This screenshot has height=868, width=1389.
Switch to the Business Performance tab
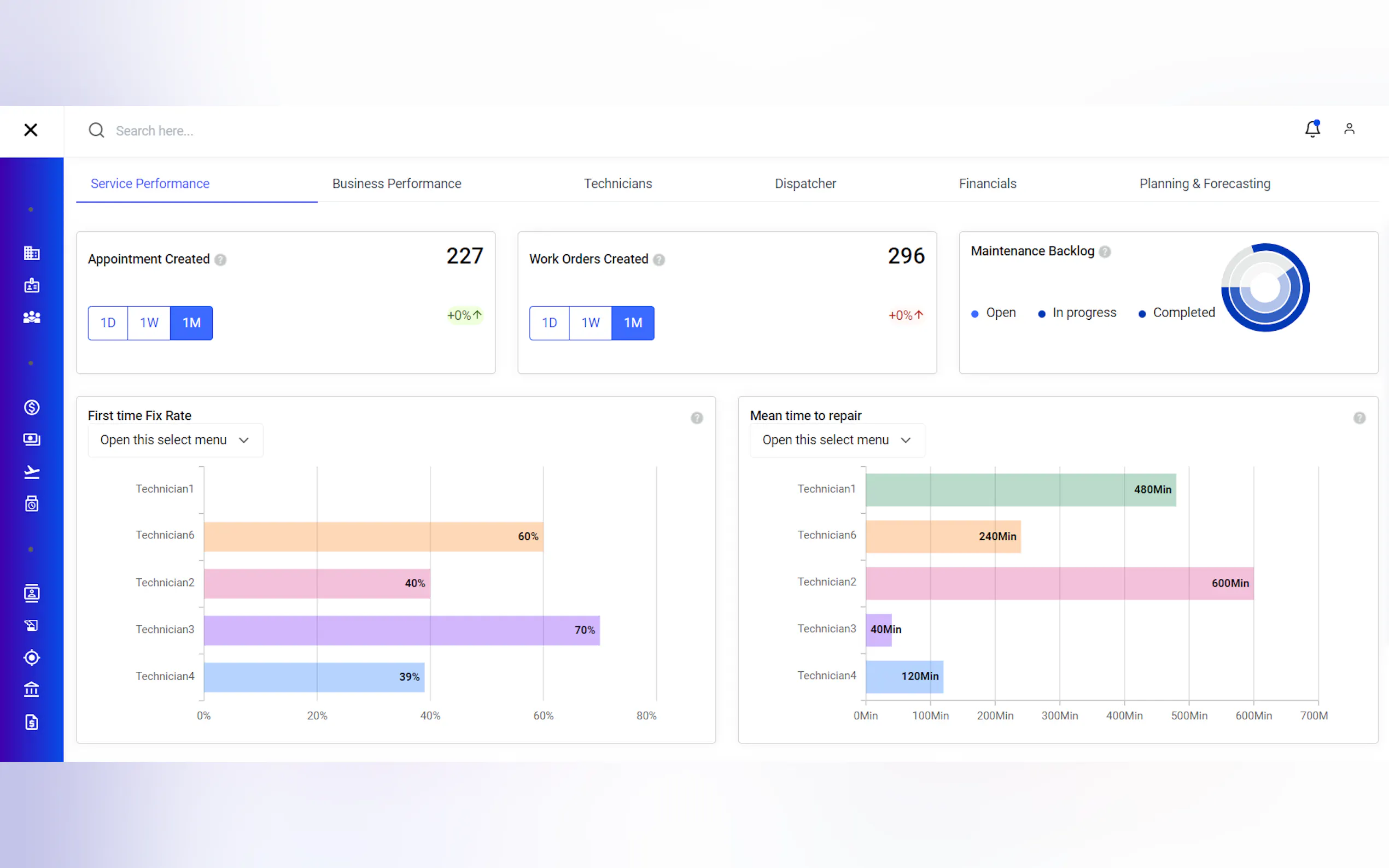pyautogui.click(x=396, y=184)
